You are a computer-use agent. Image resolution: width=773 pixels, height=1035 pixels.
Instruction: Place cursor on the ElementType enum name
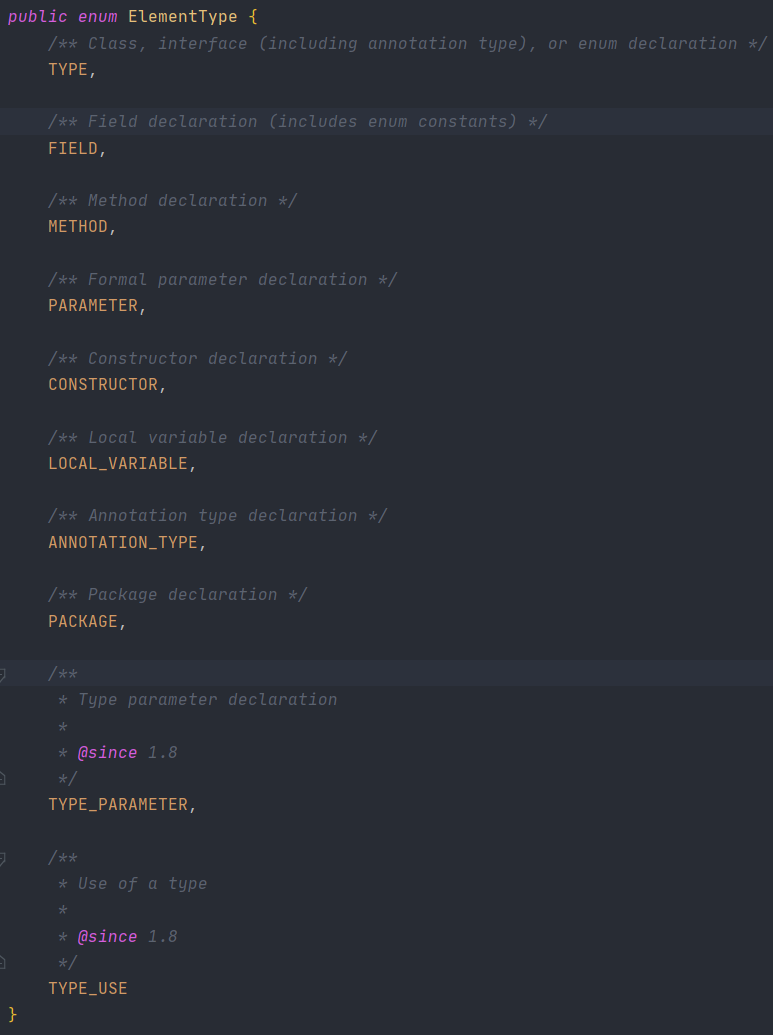point(183,17)
